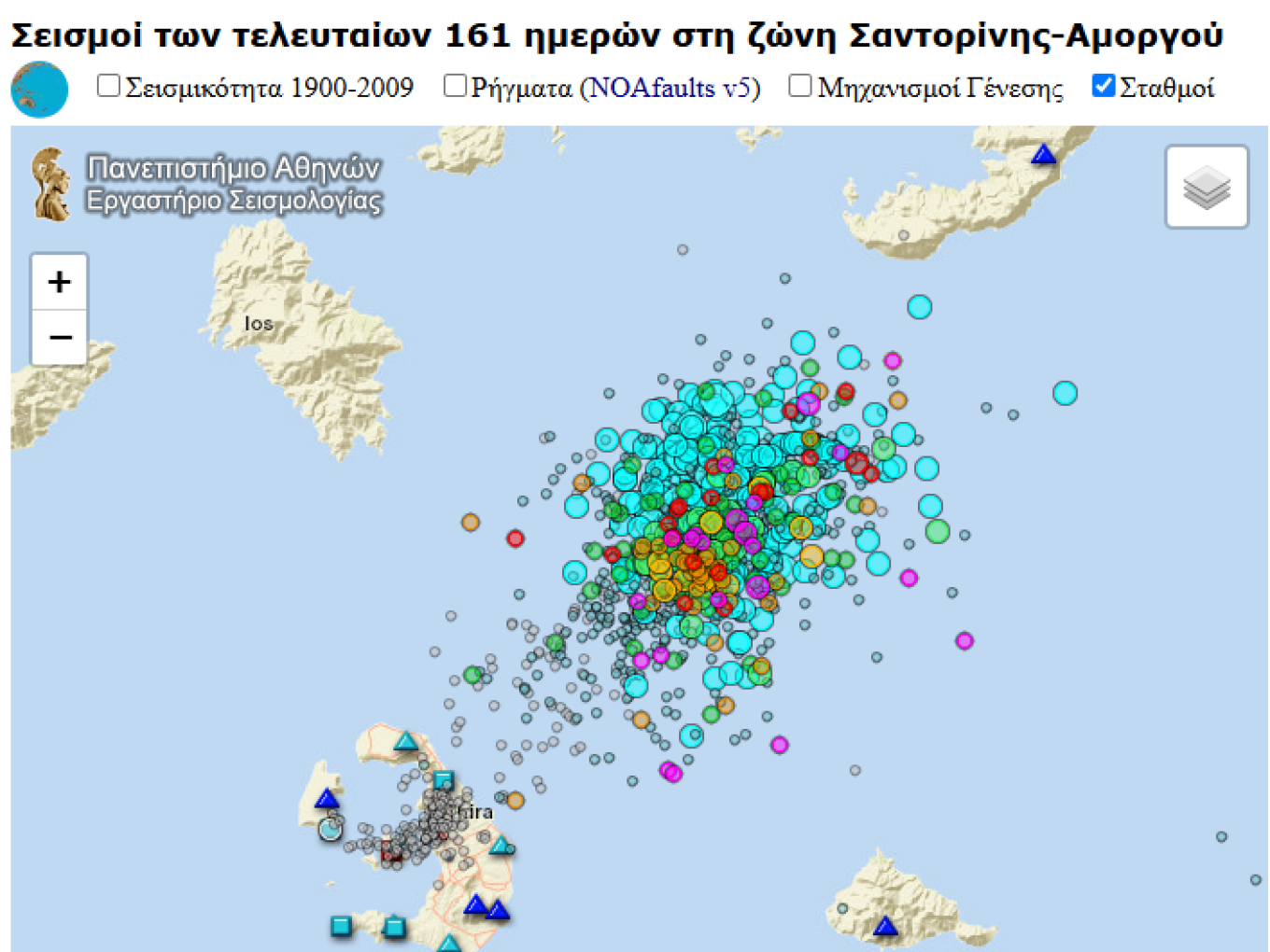Click the easternmost large cyan earthquake circle
This screenshot has height=952, width=1270.
tap(1065, 393)
